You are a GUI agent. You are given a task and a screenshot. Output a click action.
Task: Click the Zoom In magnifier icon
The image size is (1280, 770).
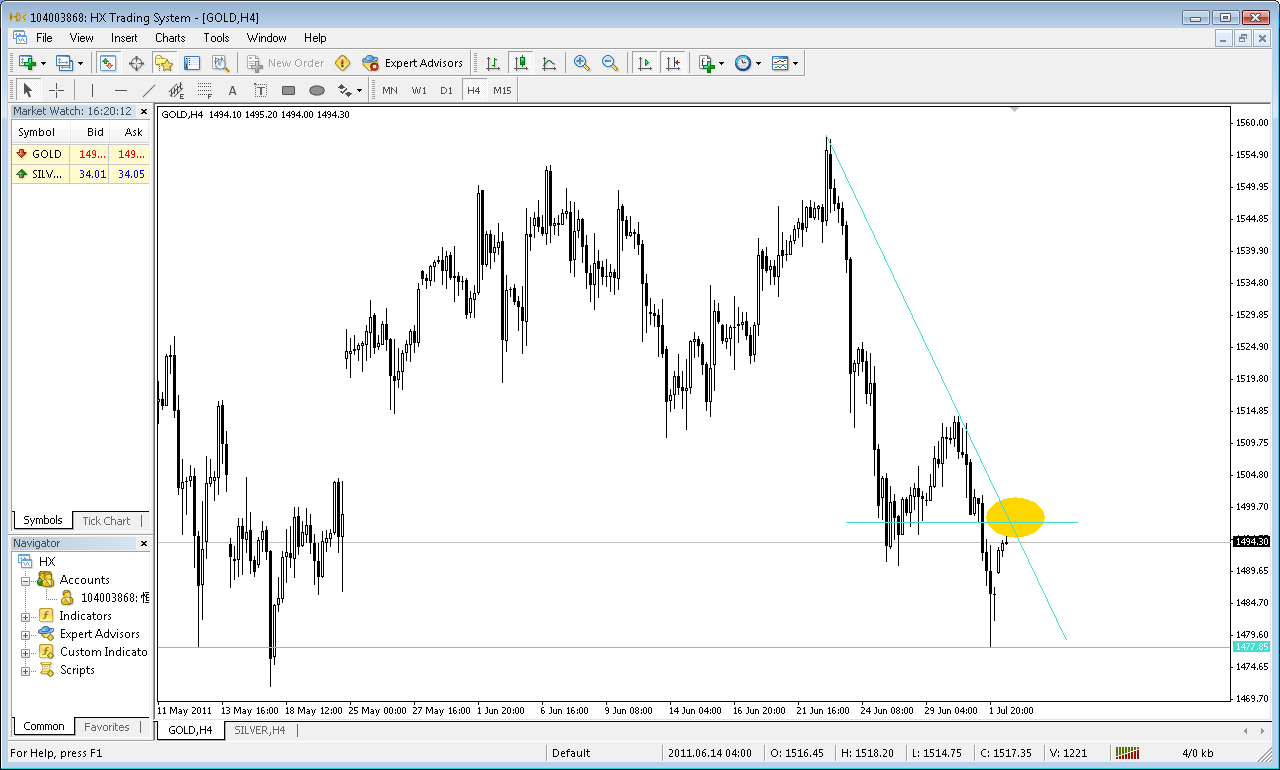click(x=582, y=63)
